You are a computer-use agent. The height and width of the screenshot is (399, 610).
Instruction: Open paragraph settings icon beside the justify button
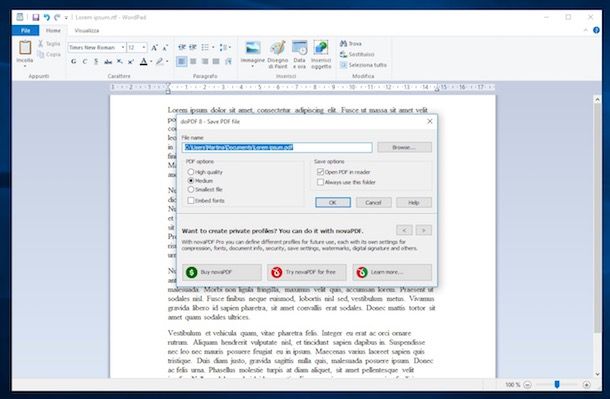(228, 61)
